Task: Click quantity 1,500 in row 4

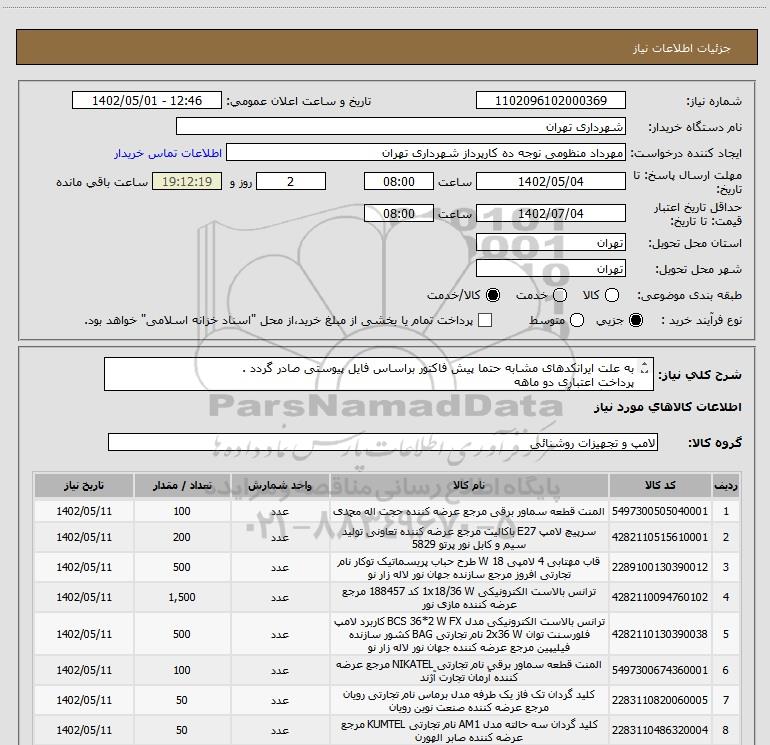Action: point(182,597)
